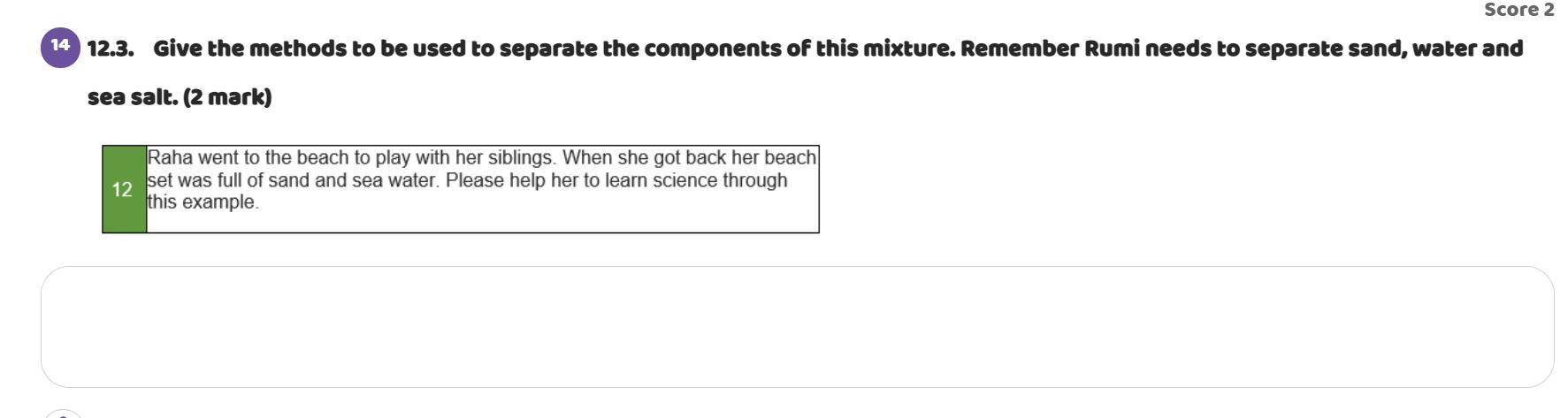Click inside the empty answer text box
This screenshot has height=418, width=1568.
(796, 326)
